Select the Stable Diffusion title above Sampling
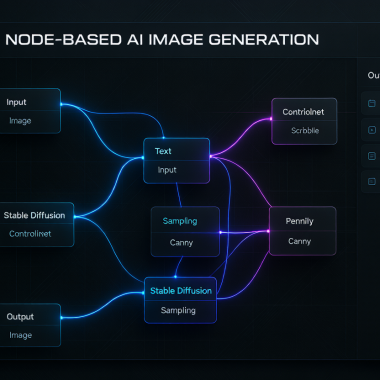 pyautogui.click(x=181, y=291)
